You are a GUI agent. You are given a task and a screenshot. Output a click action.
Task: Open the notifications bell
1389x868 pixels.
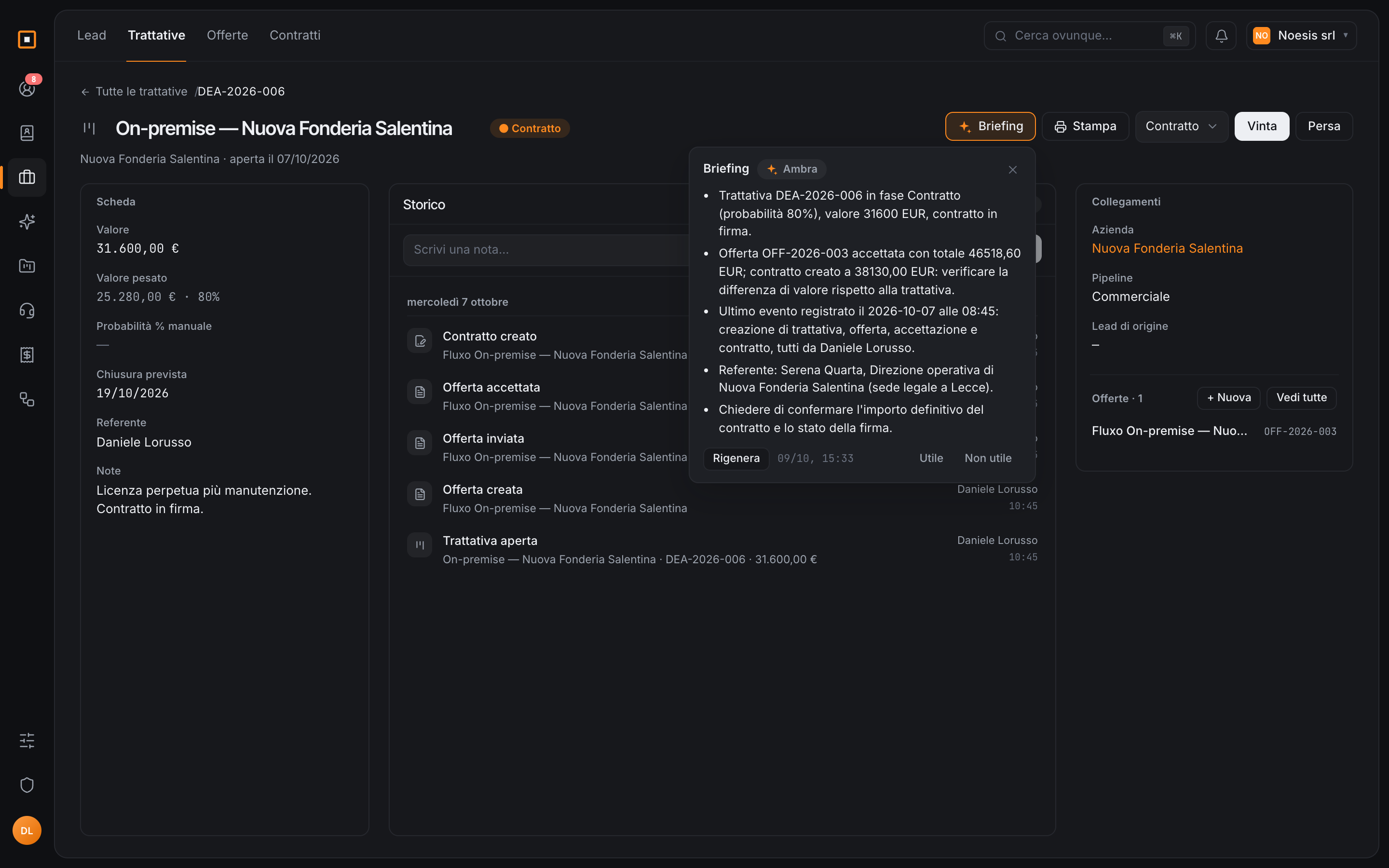pos(1221,36)
